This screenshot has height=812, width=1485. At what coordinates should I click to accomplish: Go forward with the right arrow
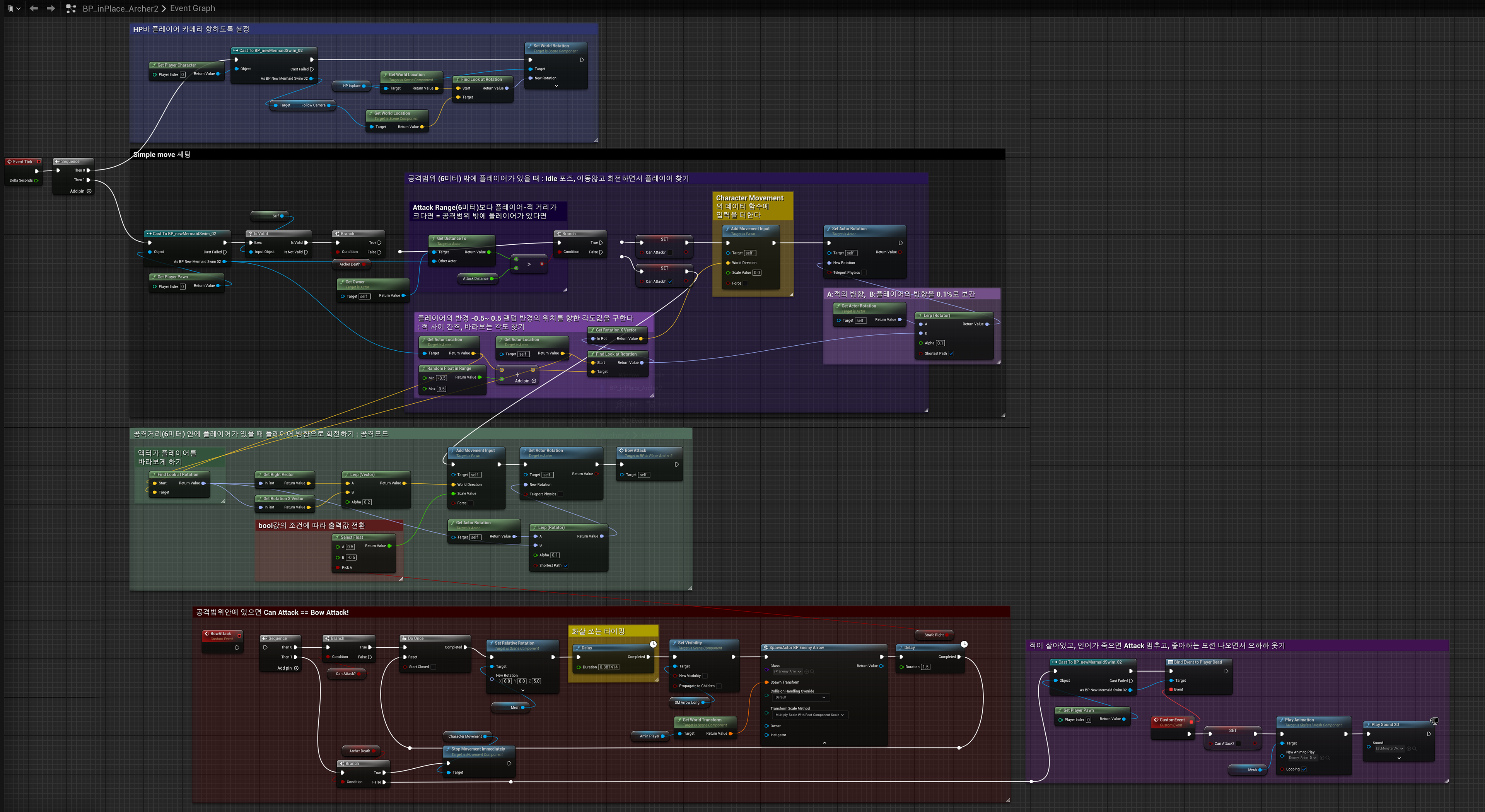(51, 8)
